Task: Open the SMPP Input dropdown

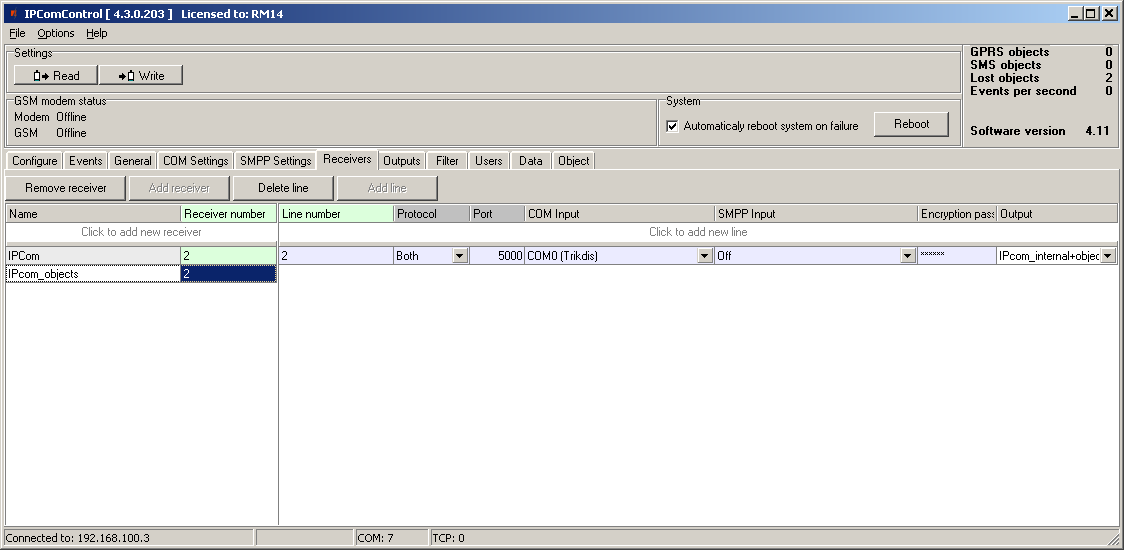Action: pyautogui.click(x=907, y=256)
